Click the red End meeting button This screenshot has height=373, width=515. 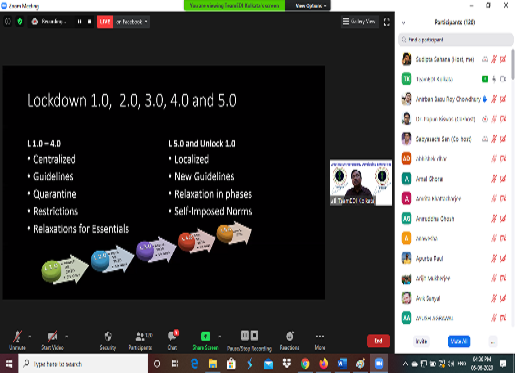coord(378,341)
